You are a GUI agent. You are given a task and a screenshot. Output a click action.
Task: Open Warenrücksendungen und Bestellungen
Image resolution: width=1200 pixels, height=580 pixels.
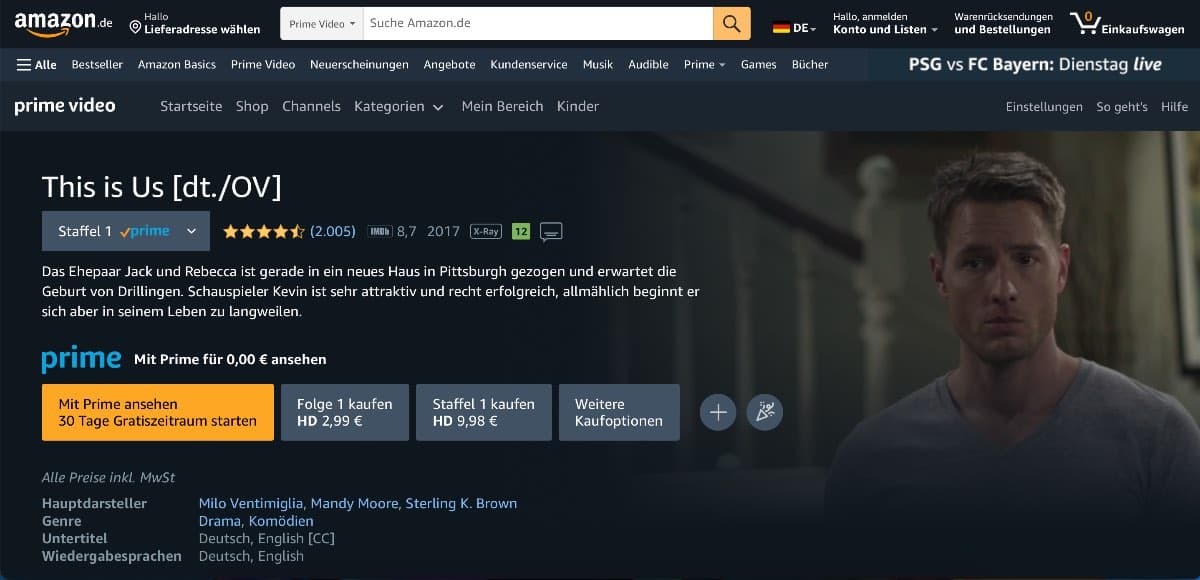pos(1003,23)
